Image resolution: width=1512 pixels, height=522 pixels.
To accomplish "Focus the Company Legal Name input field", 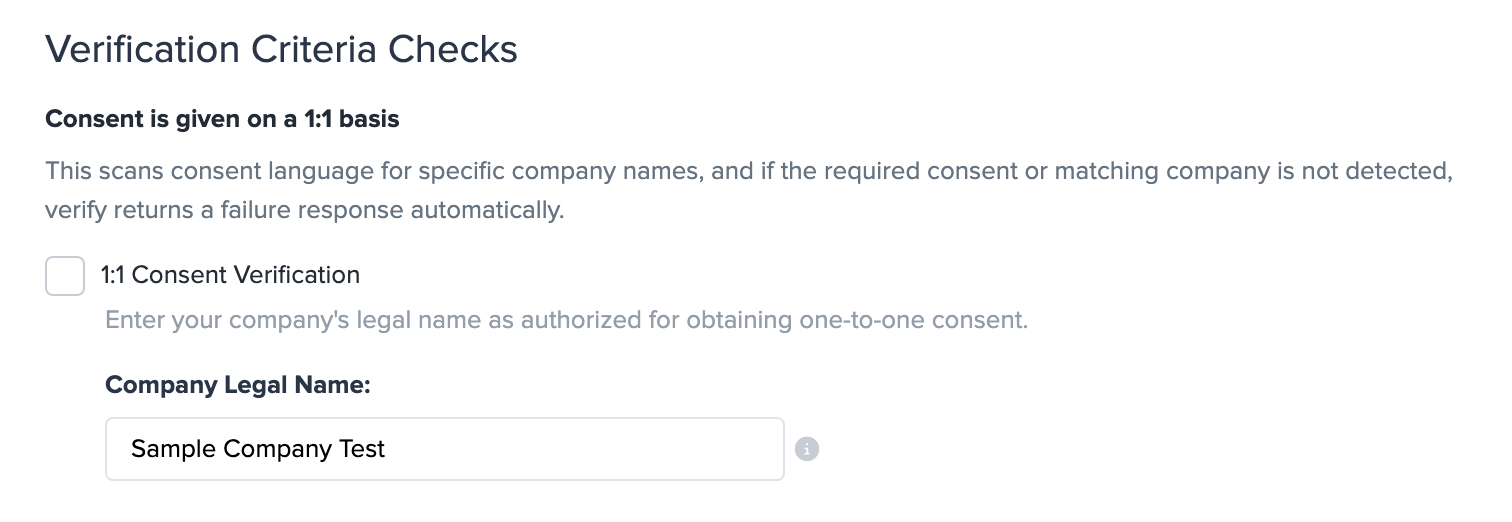I will click(x=444, y=449).
